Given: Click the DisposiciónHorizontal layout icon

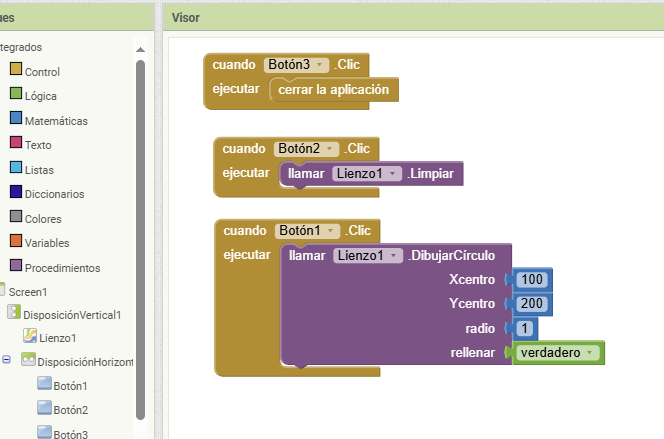Looking at the screenshot, I should pos(28,359).
